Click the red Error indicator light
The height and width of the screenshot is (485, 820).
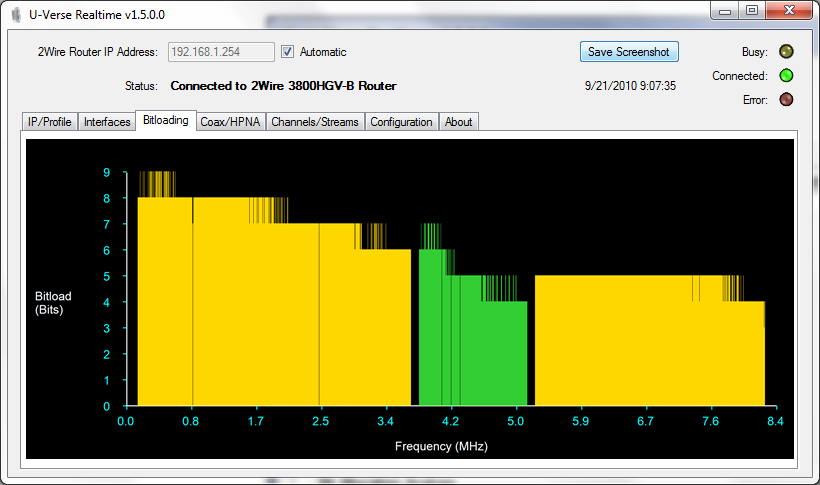[786, 99]
